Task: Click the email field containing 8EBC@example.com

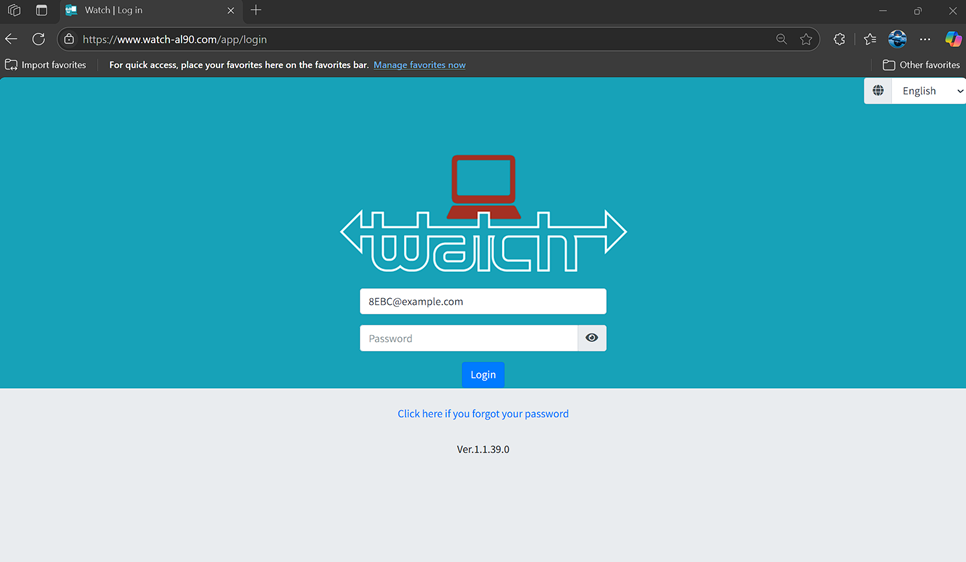Action: [x=483, y=301]
